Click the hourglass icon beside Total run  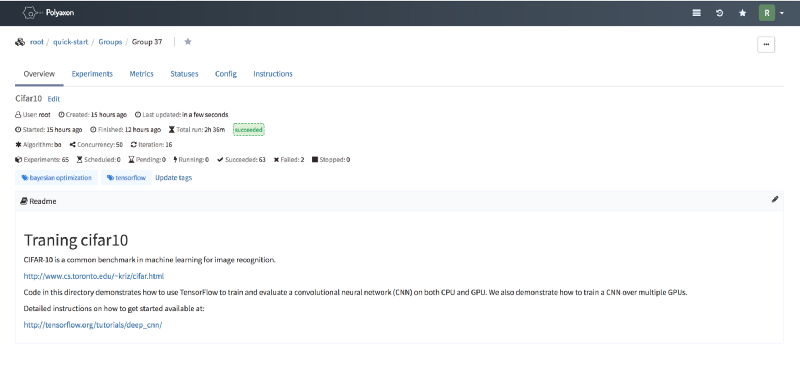coord(171,130)
